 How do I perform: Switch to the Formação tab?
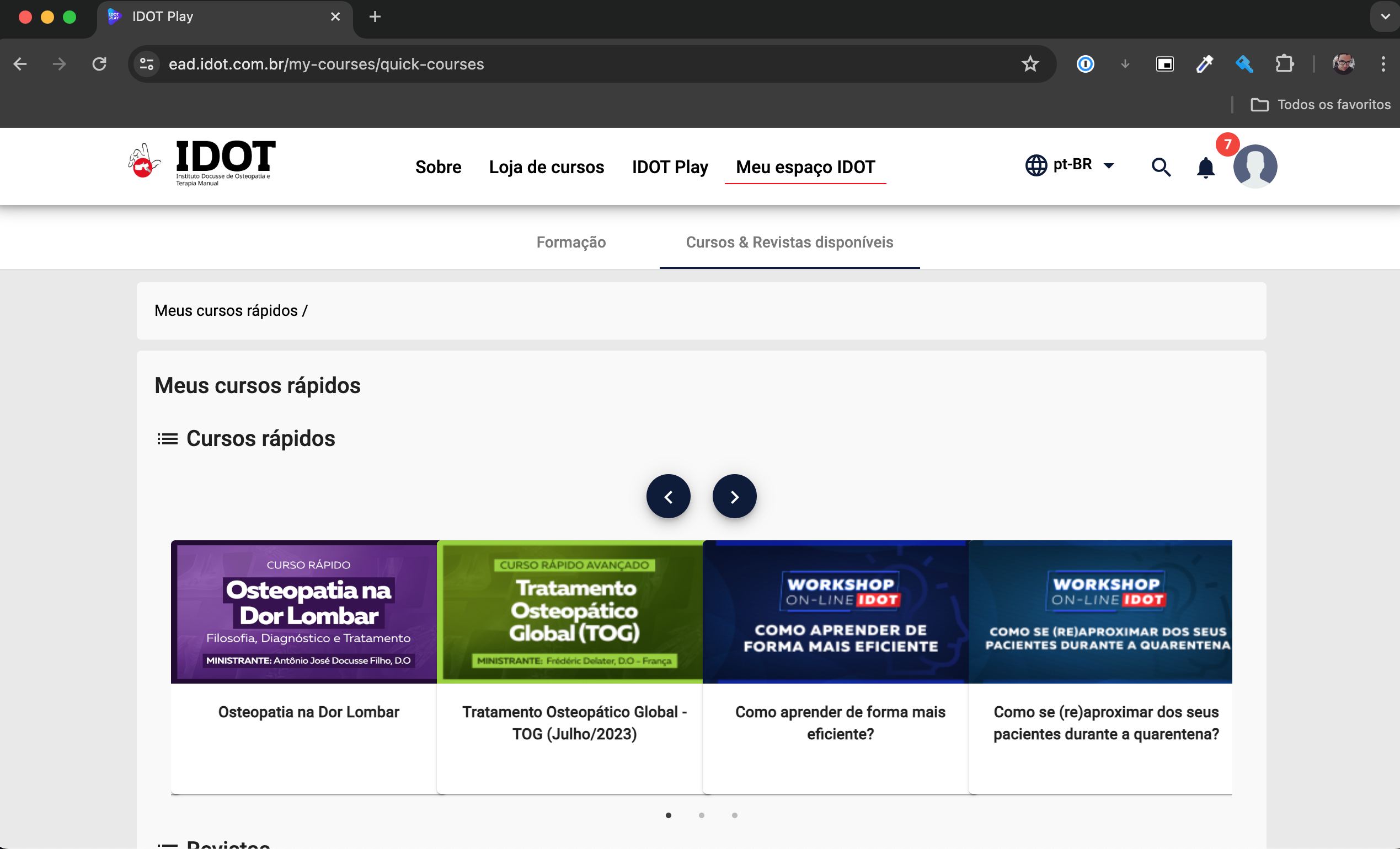click(571, 242)
